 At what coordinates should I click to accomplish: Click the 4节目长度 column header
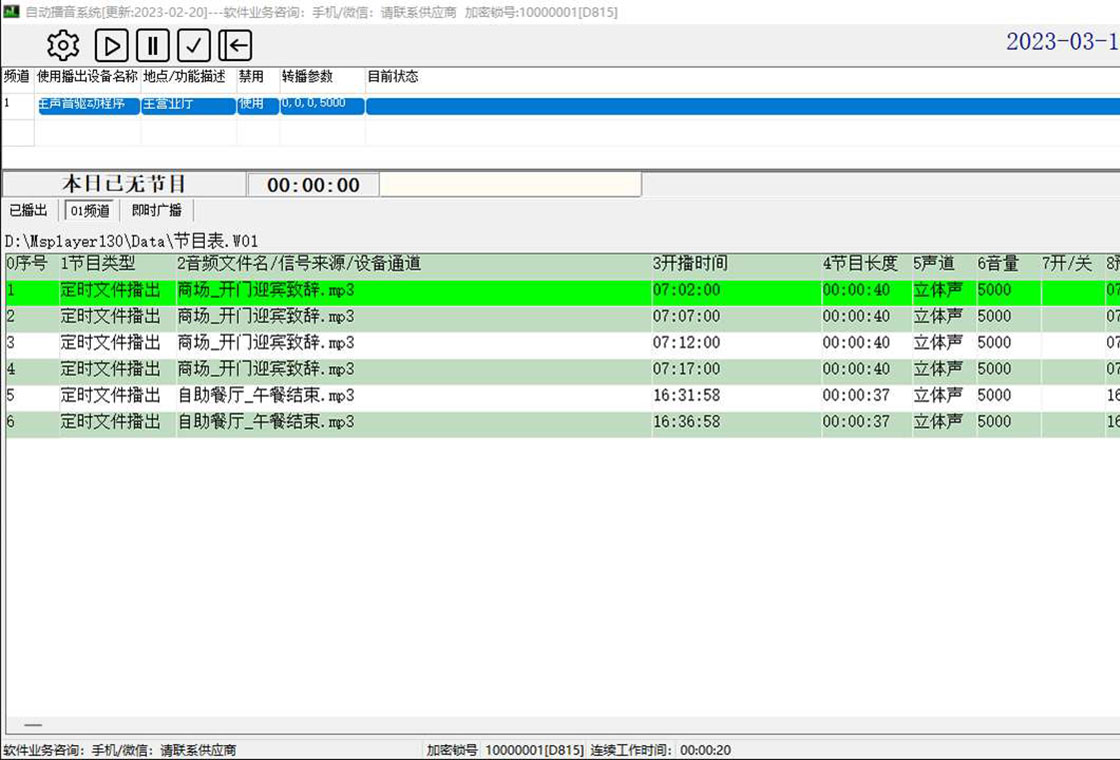tap(860, 264)
